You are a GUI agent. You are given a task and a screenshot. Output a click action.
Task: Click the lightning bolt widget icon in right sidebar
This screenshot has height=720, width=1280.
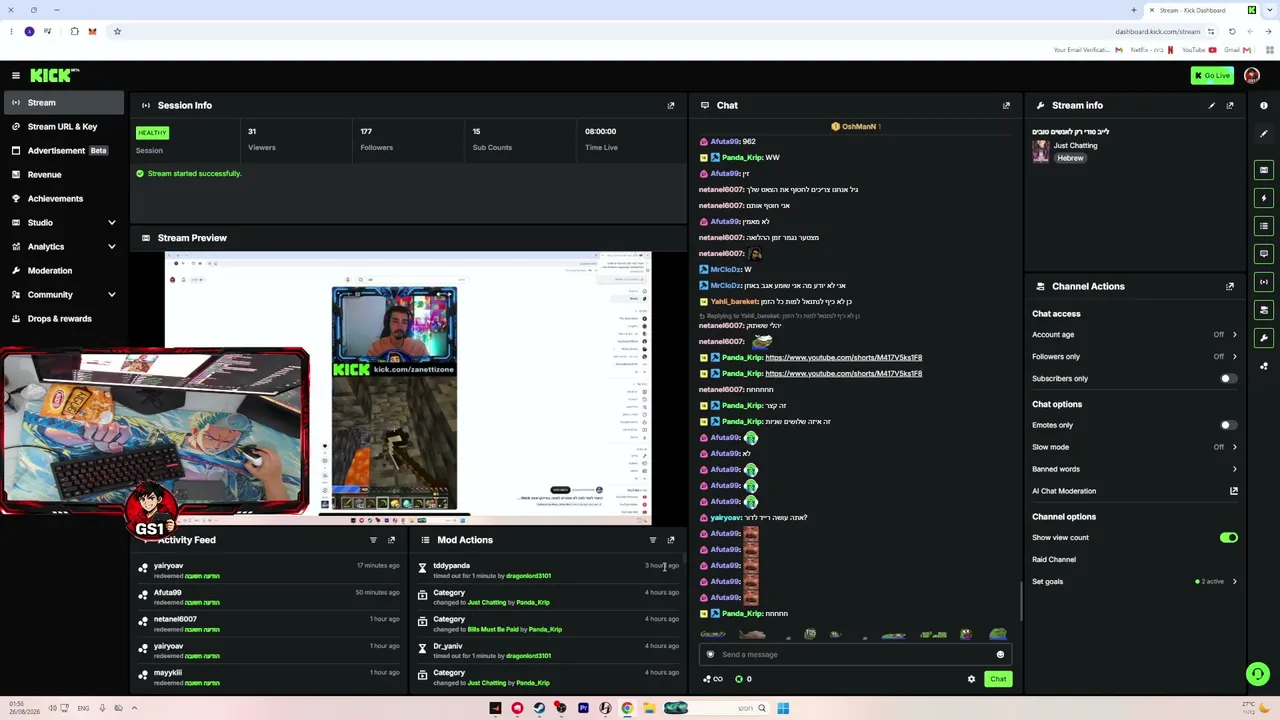click(1264, 198)
